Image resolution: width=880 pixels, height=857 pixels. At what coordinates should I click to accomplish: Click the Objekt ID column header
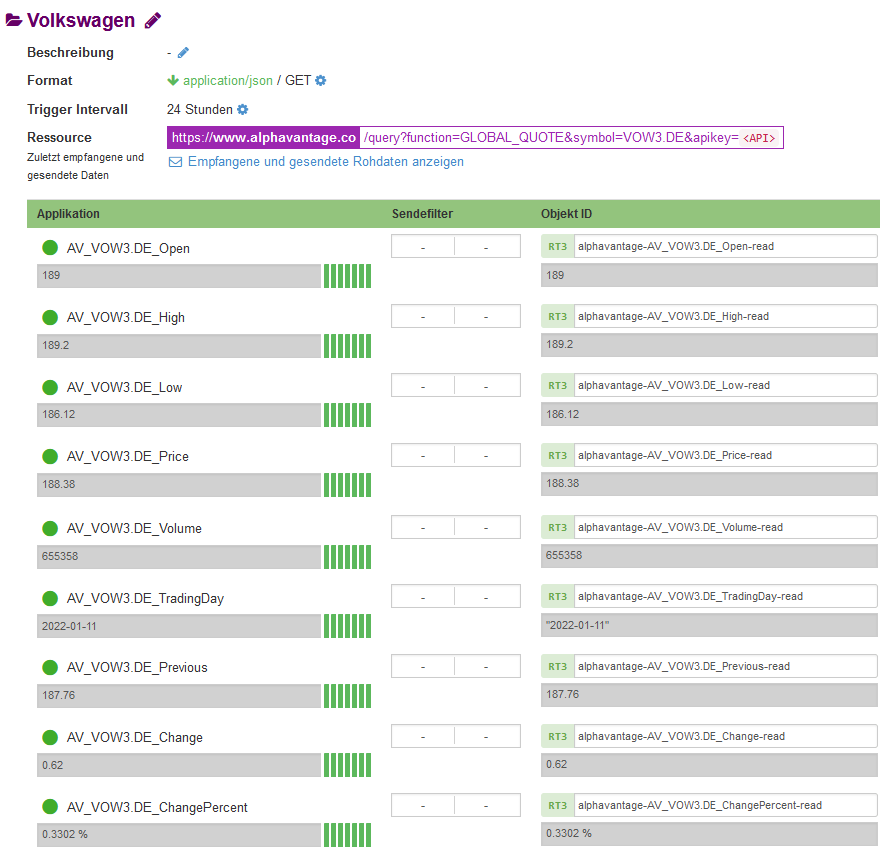tap(566, 214)
